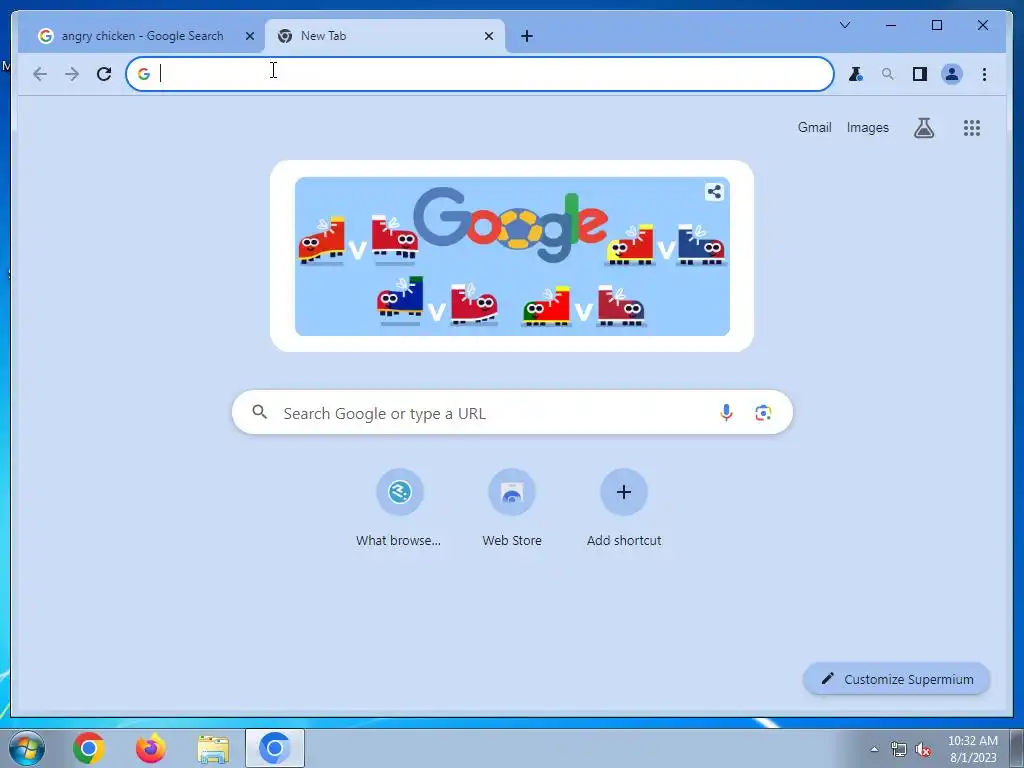Open the three-dot browser menu

coord(984,74)
